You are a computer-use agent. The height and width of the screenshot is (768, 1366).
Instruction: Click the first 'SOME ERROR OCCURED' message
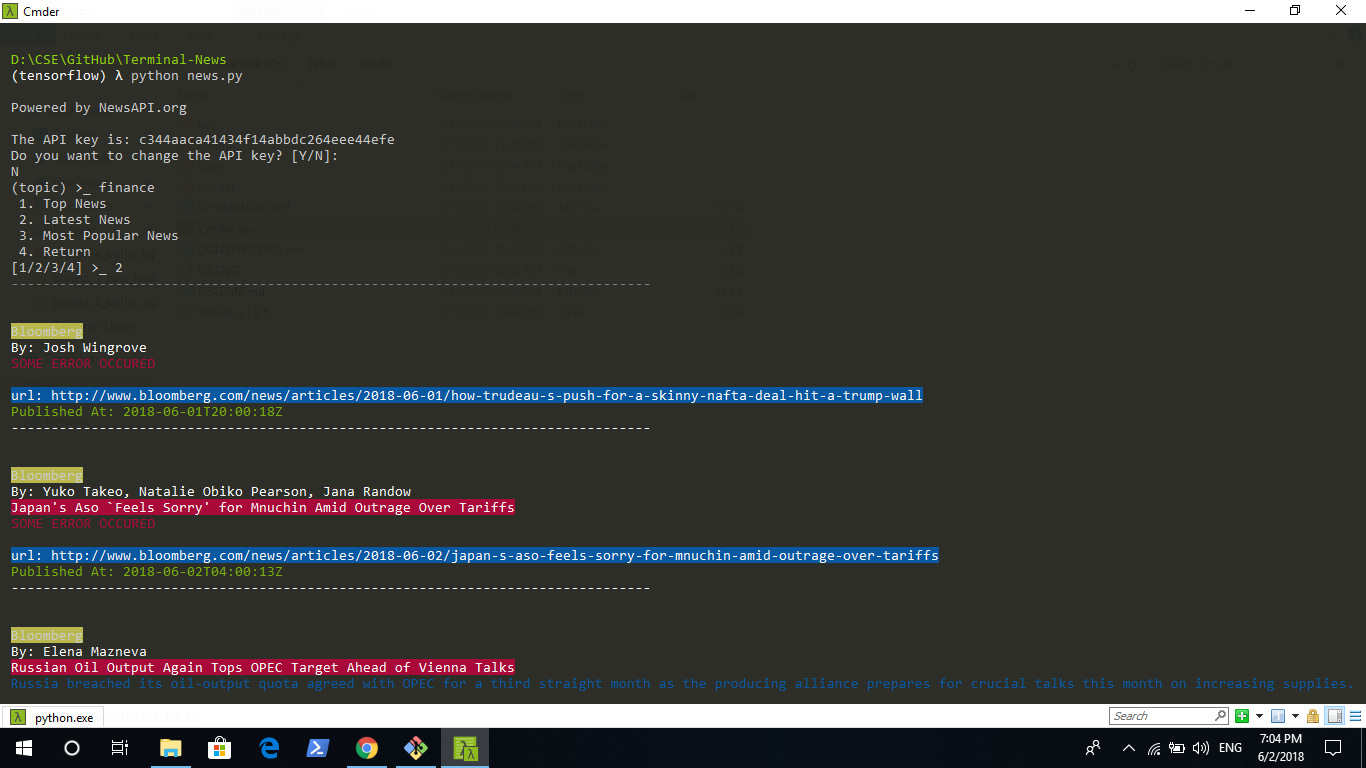coord(83,364)
